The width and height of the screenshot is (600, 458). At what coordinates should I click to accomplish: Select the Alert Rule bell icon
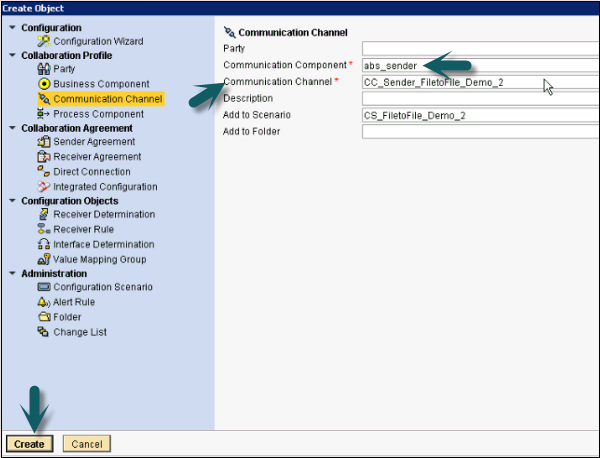(43, 302)
